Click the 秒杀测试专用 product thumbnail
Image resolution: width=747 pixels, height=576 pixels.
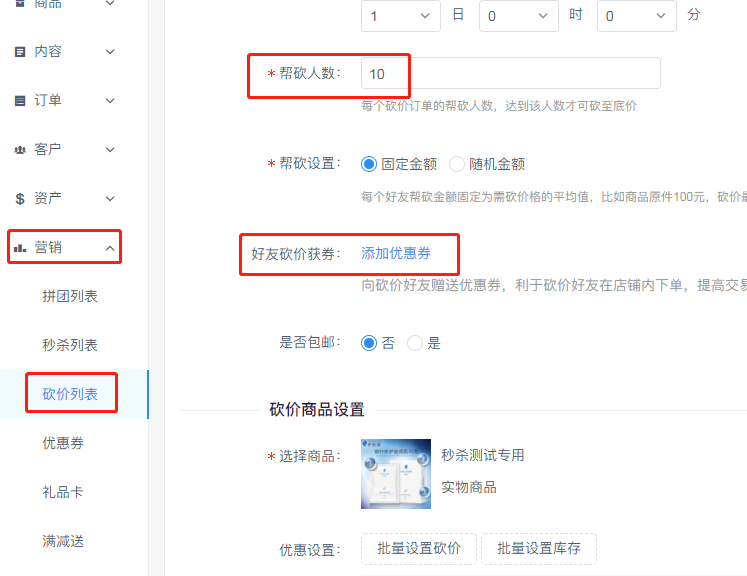click(x=396, y=474)
